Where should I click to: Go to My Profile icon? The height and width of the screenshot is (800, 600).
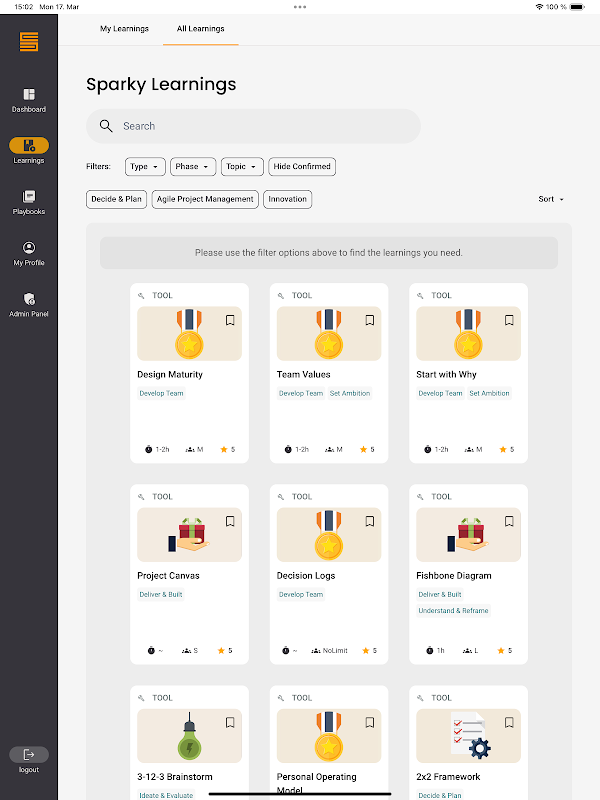click(29, 247)
